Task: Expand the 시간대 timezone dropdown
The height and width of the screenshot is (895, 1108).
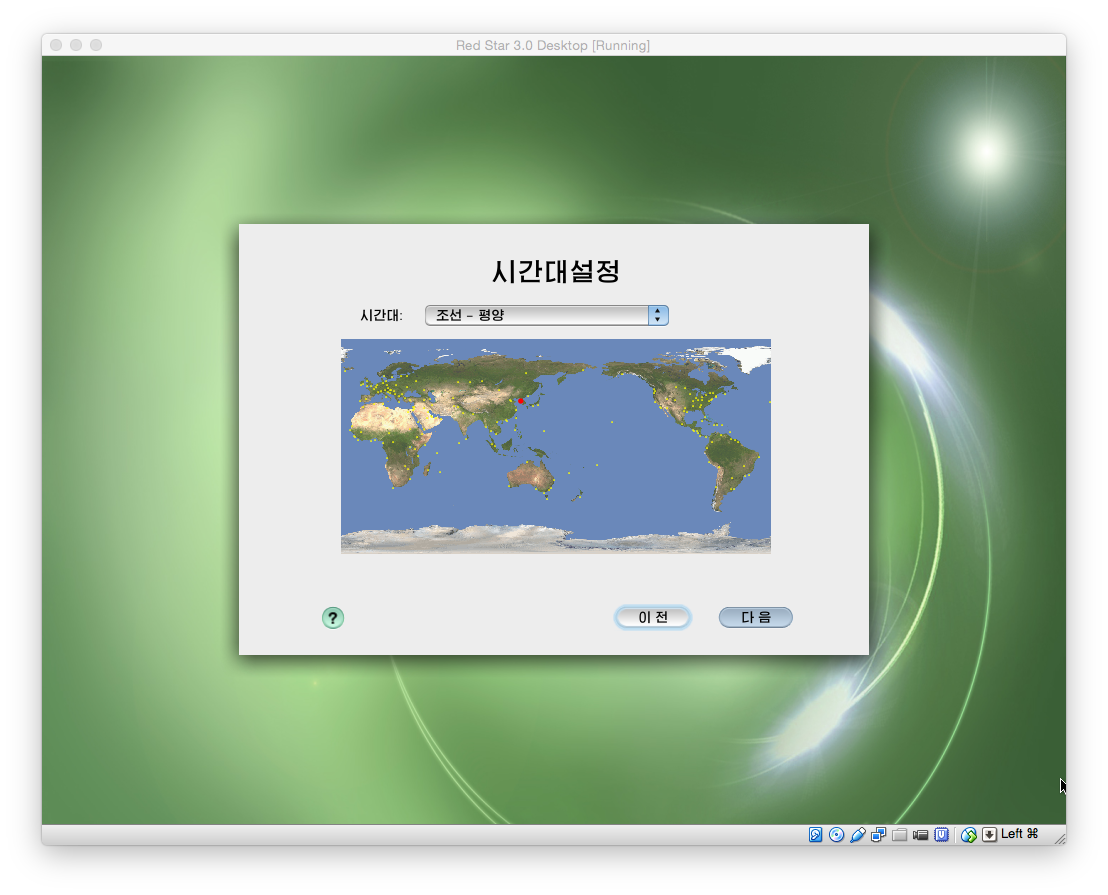Action: (657, 315)
